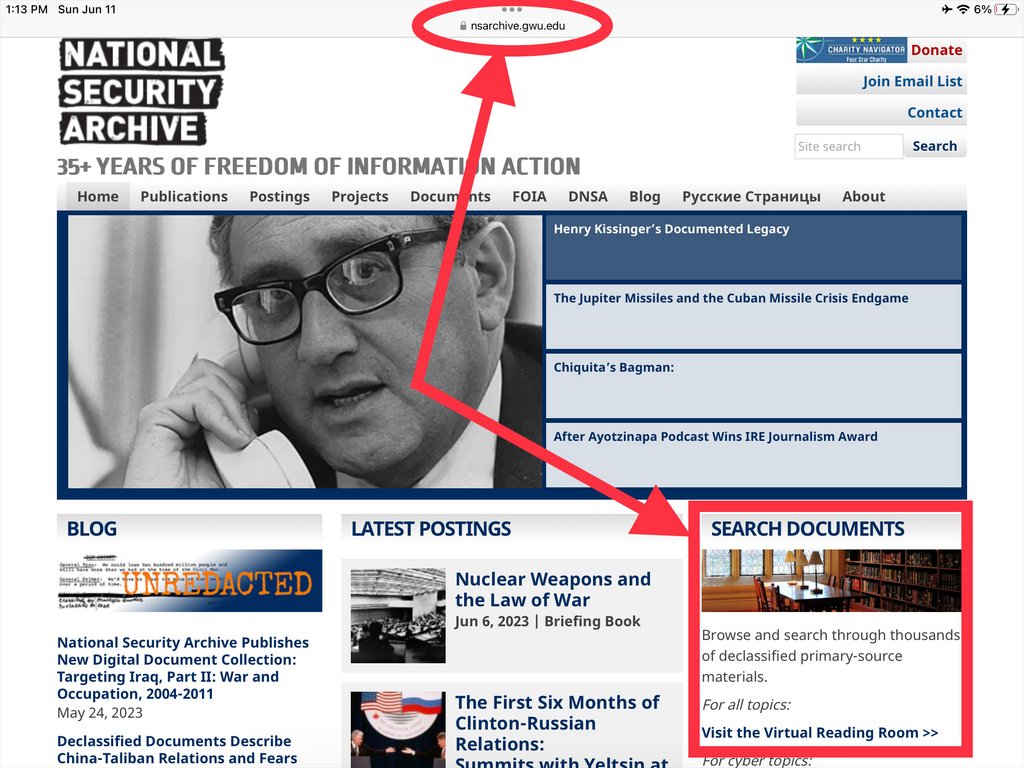Click the 35+ Years of Freedom tagline
This screenshot has width=1024, height=768.
319,167
